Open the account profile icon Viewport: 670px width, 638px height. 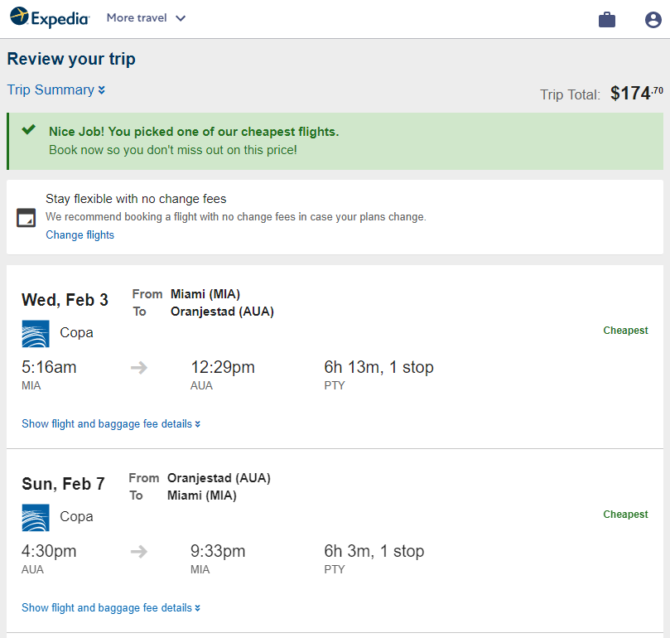click(653, 20)
